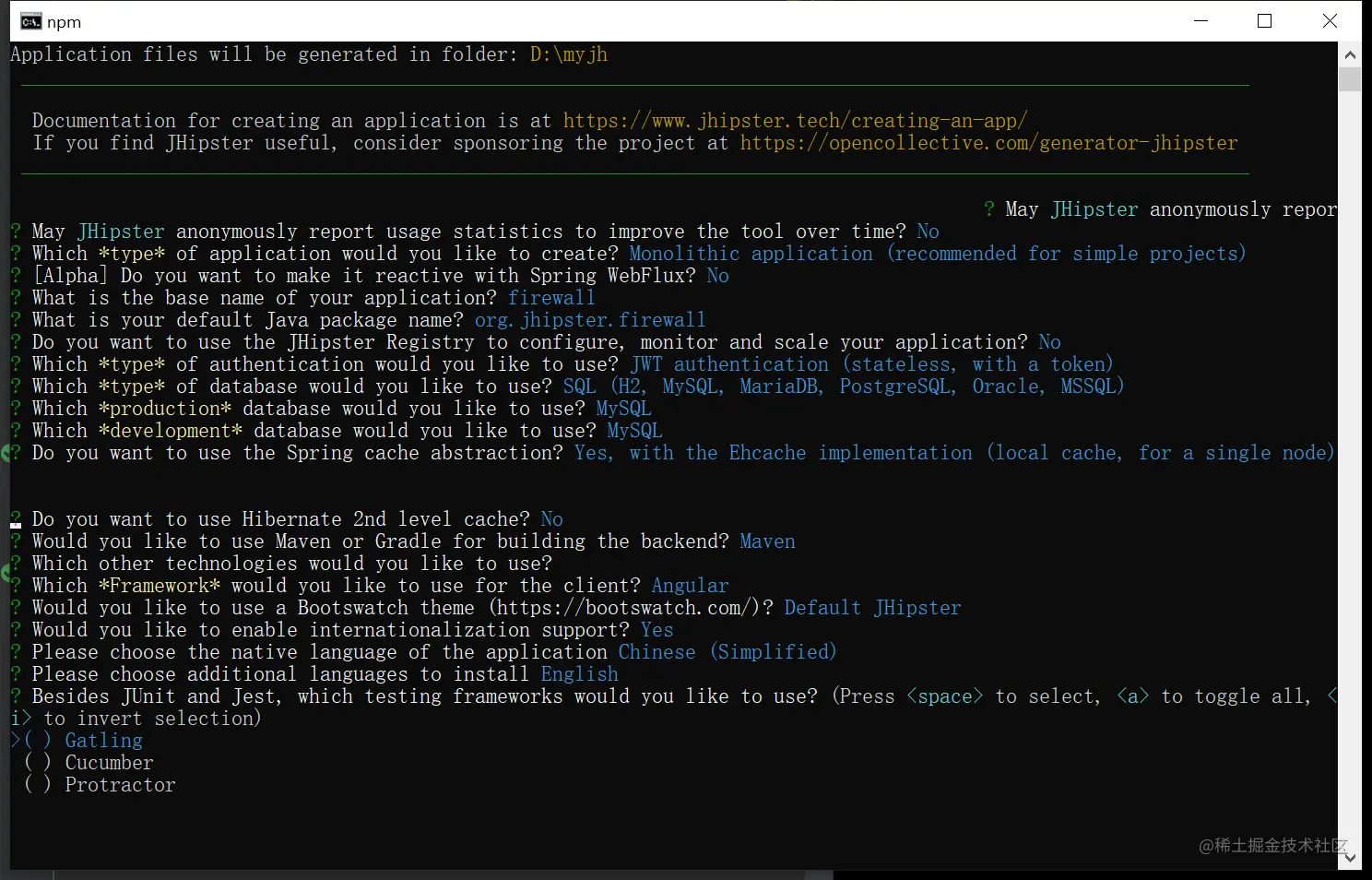This screenshot has width=1372, height=880.
Task: Click the 'Maven' build tool answer
Action: (x=767, y=541)
